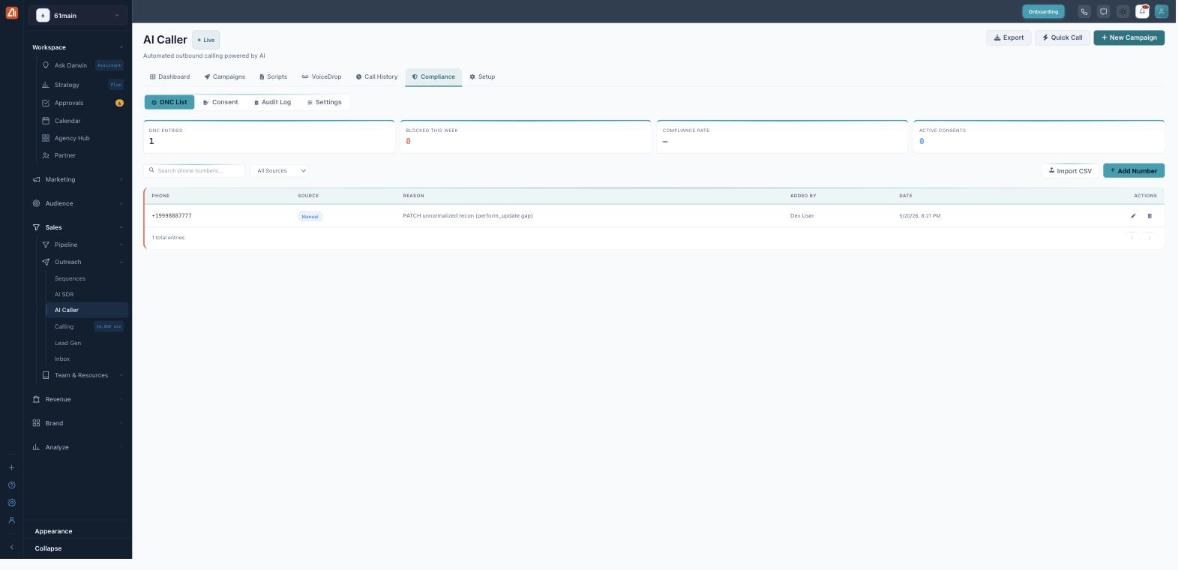
Task: Switch to the VoiceDrop tab
Action: click(x=322, y=77)
